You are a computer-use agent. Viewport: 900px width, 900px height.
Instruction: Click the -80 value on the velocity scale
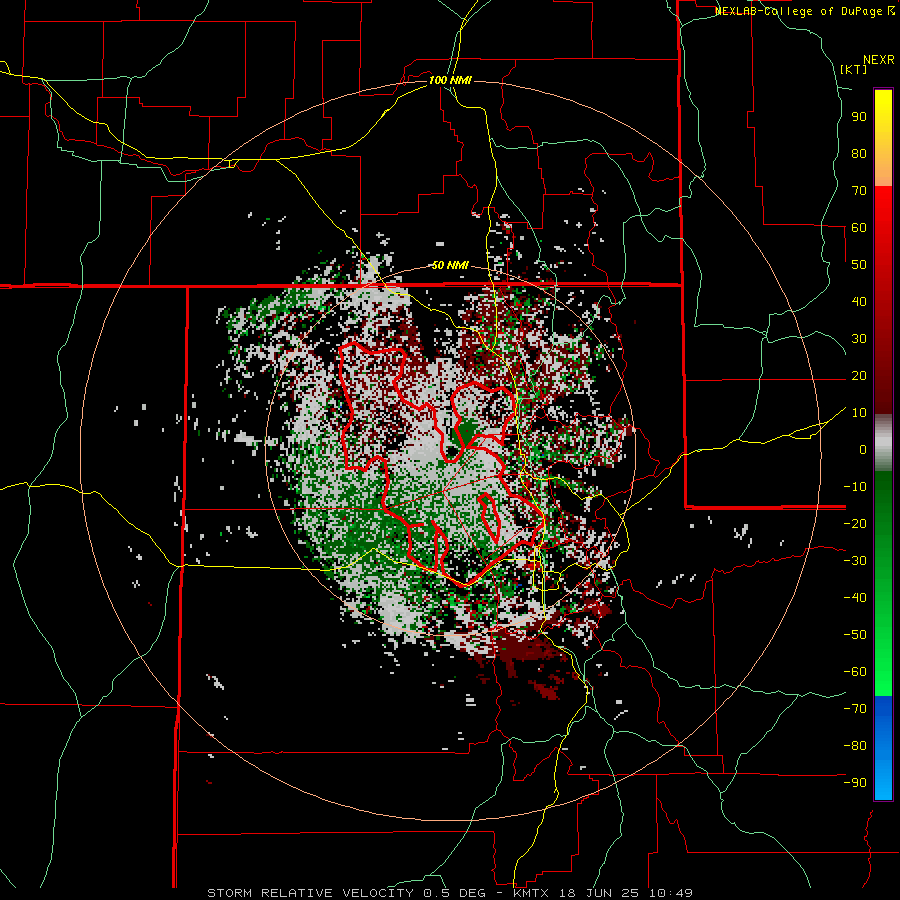tap(855, 746)
